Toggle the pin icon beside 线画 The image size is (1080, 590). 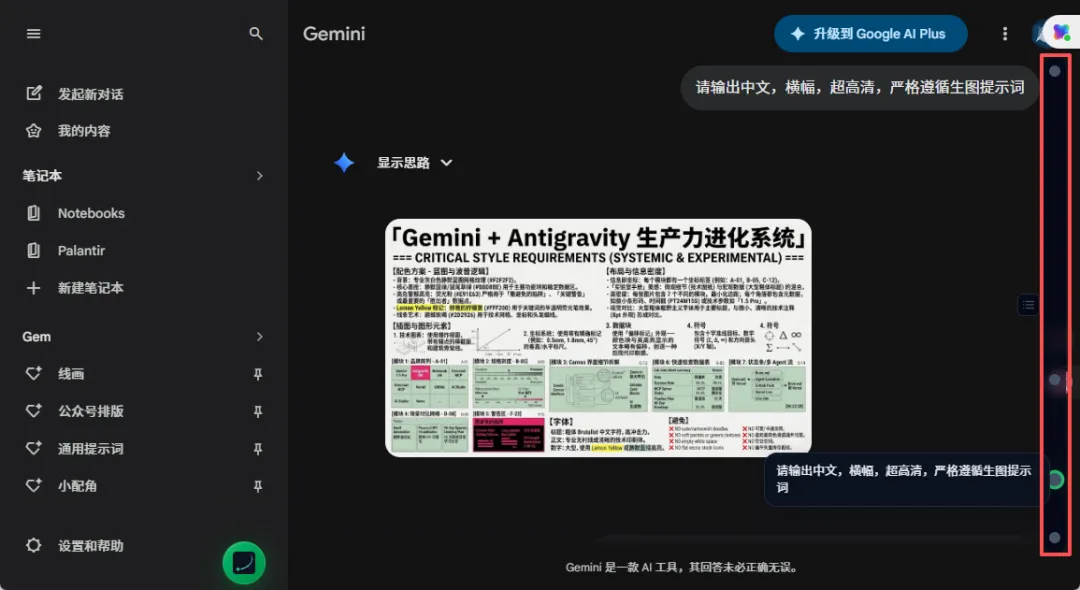[x=258, y=375]
